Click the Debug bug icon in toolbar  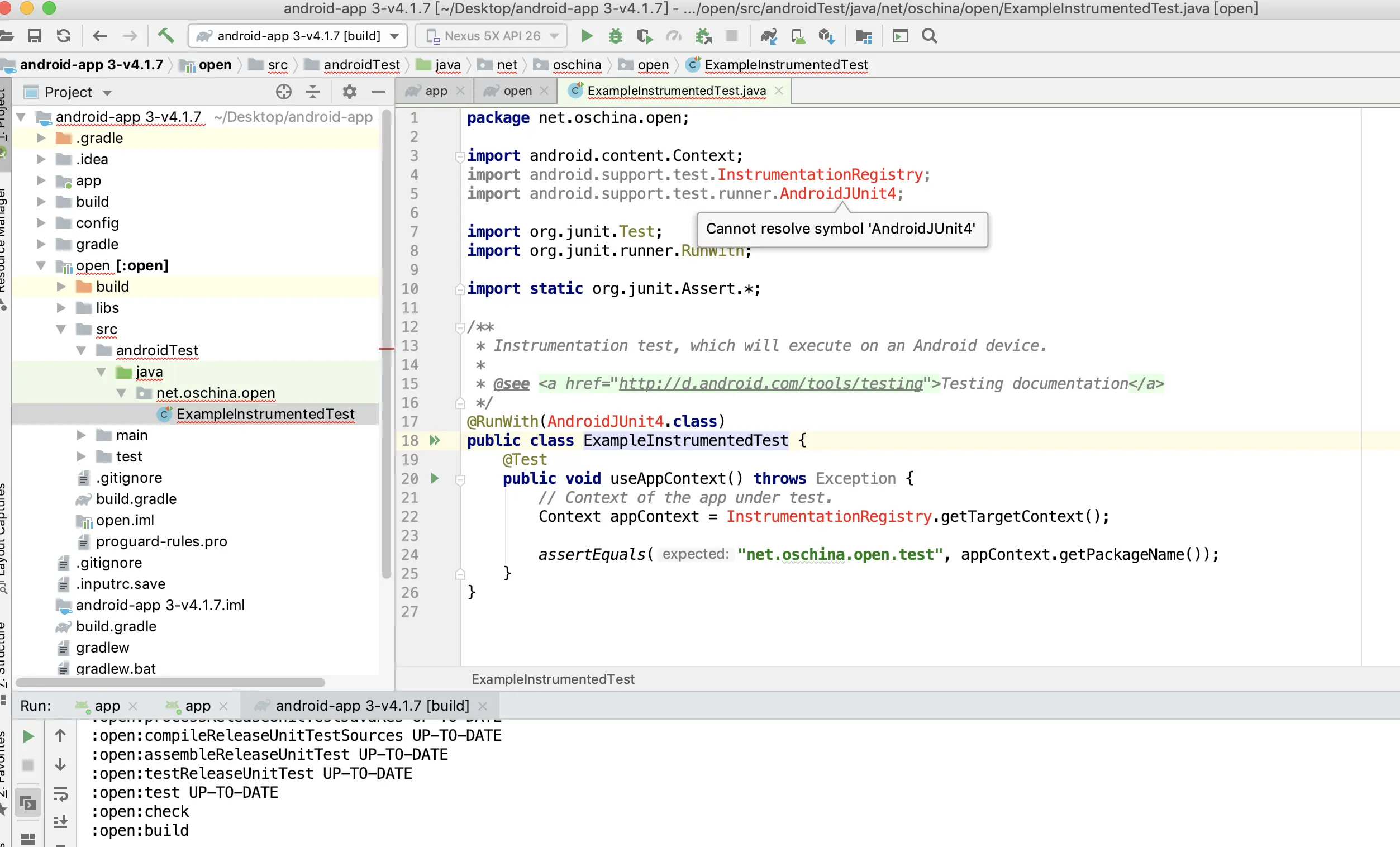pos(615,36)
